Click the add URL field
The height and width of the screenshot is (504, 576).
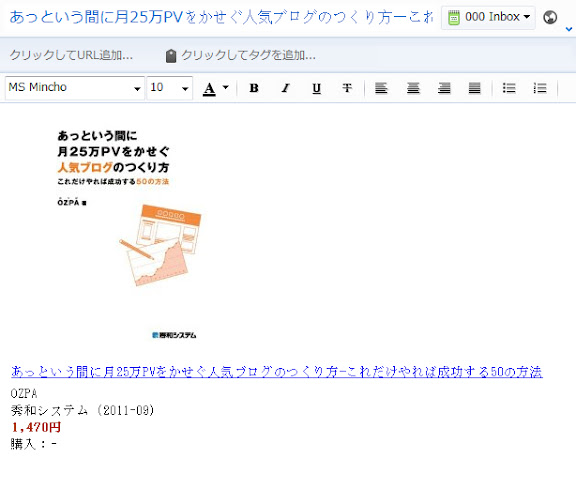[71, 55]
